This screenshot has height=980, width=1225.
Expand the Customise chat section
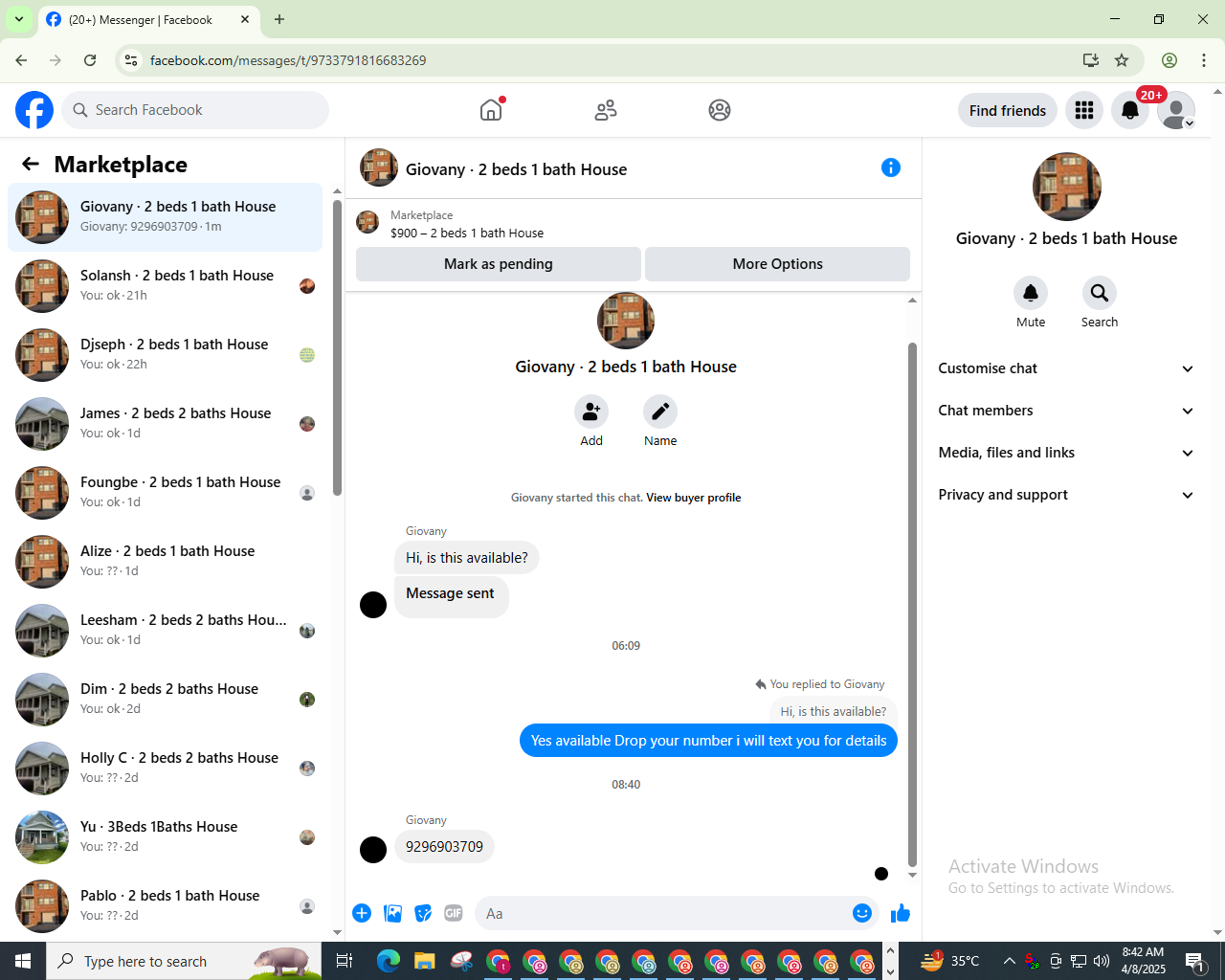1066,368
